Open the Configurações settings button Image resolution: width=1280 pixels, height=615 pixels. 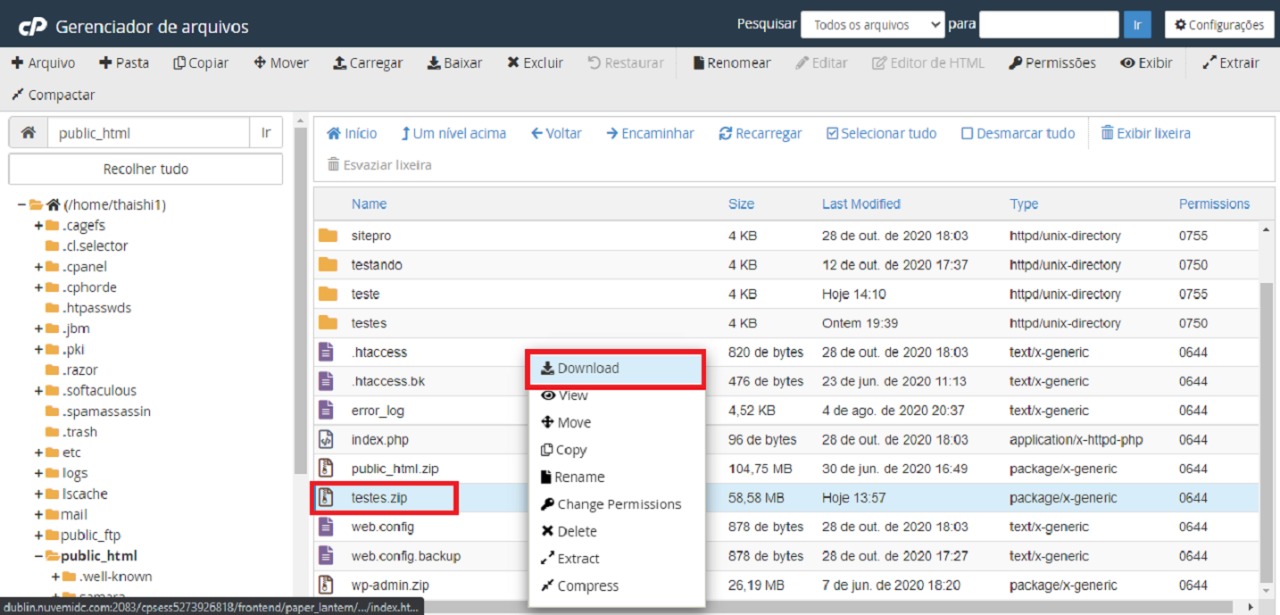(x=1218, y=25)
